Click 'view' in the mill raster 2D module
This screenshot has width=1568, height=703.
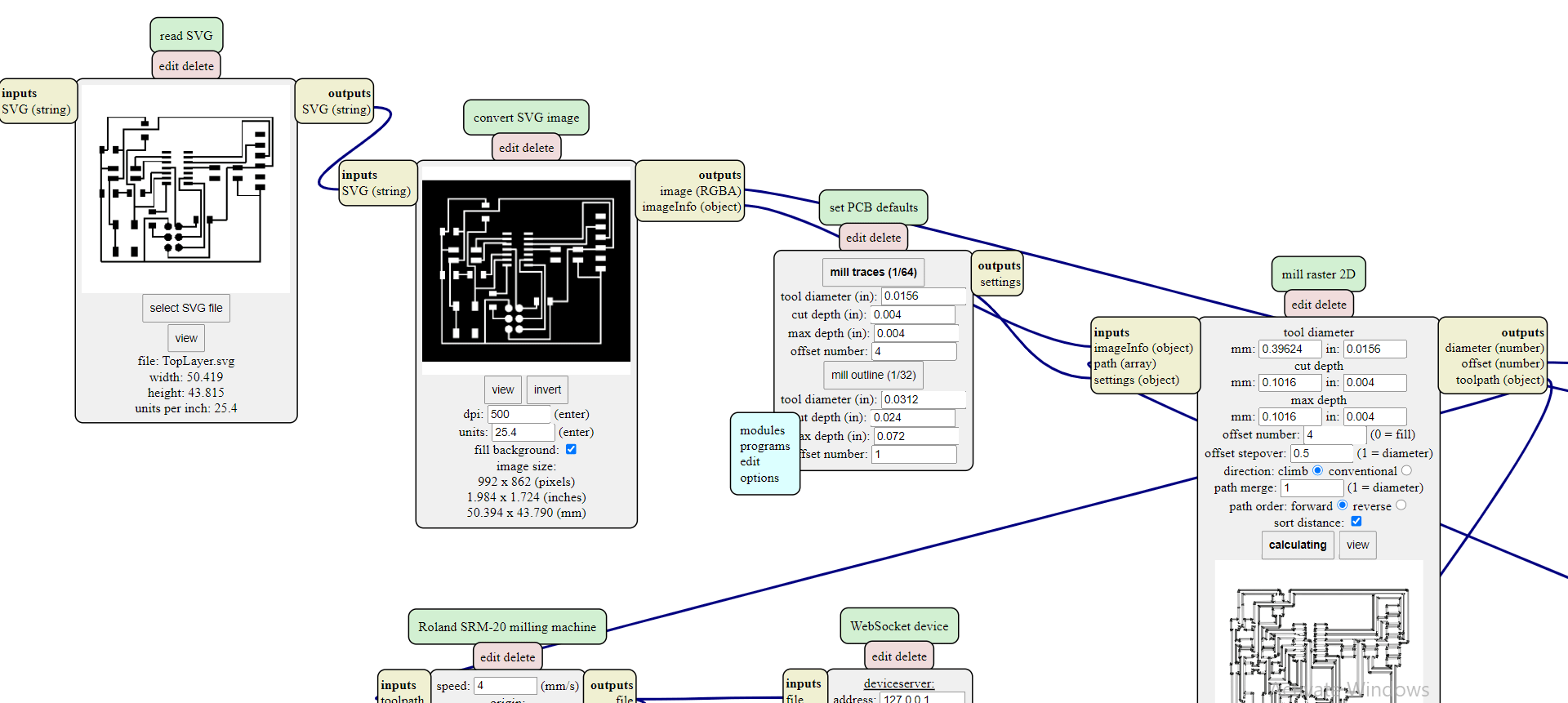1357,545
